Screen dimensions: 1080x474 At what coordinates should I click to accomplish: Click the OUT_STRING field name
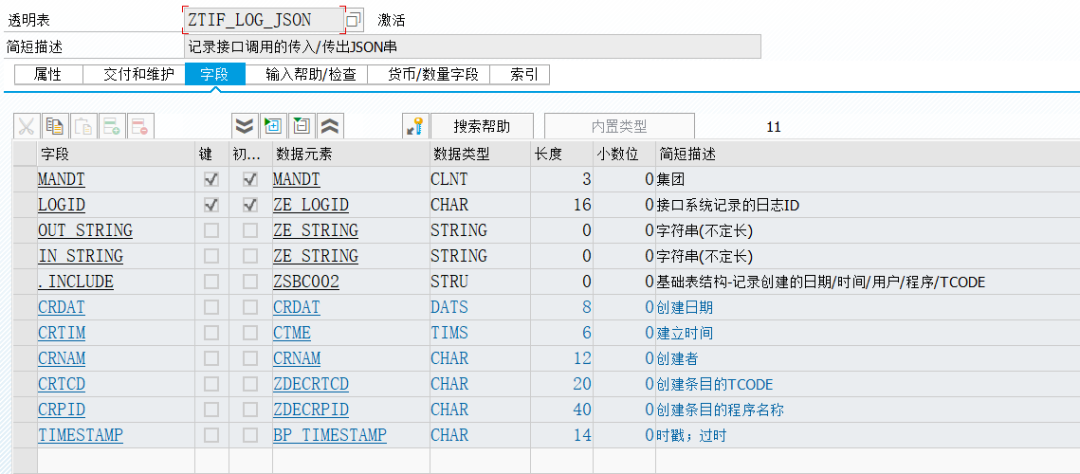coord(85,231)
